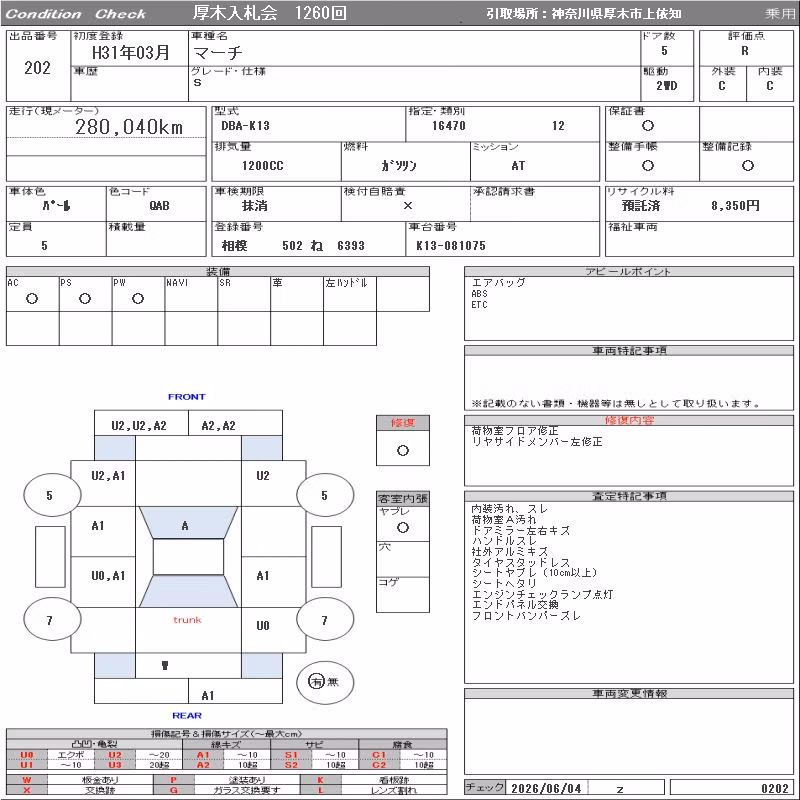Click the registration date H31年03月
800x800 pixels.
click(131, 53)
